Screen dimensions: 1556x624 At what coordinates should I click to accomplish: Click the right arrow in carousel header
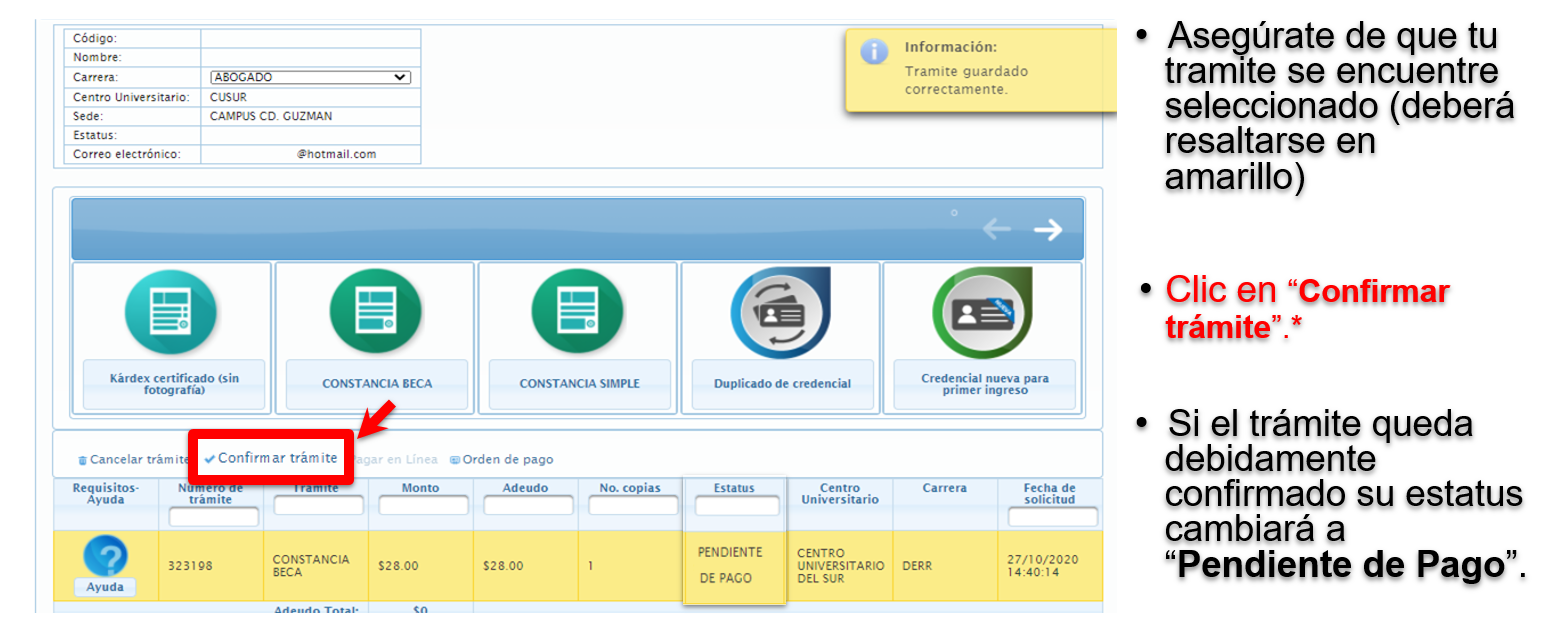pos(1048,230)
